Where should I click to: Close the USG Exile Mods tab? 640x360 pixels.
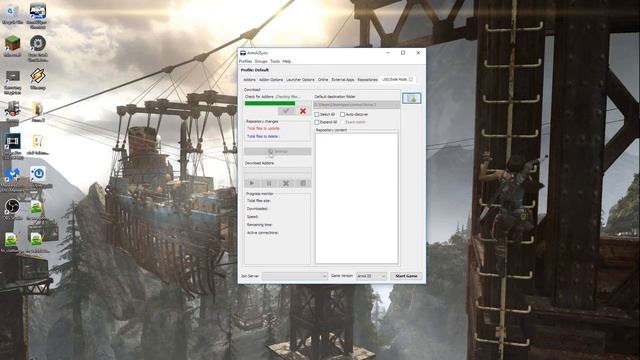tap(411, 79)
